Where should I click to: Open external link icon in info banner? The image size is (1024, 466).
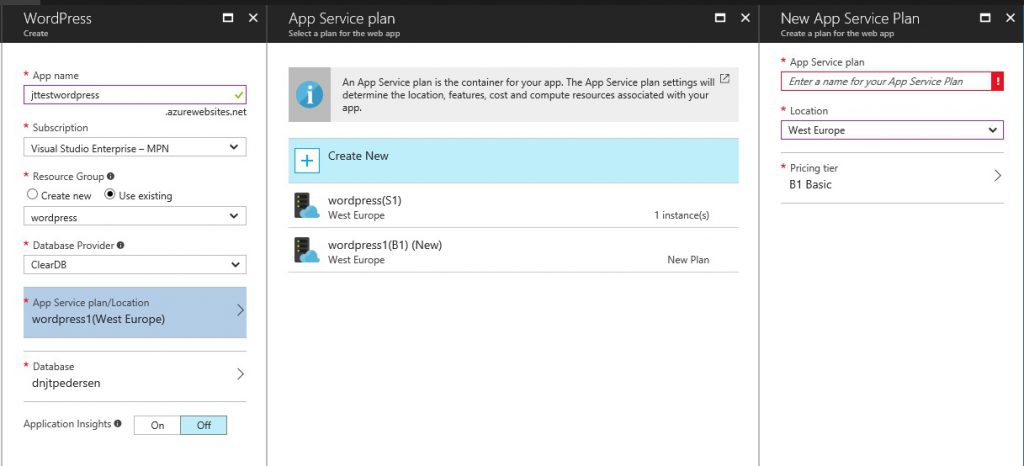(x=724, y=79)
